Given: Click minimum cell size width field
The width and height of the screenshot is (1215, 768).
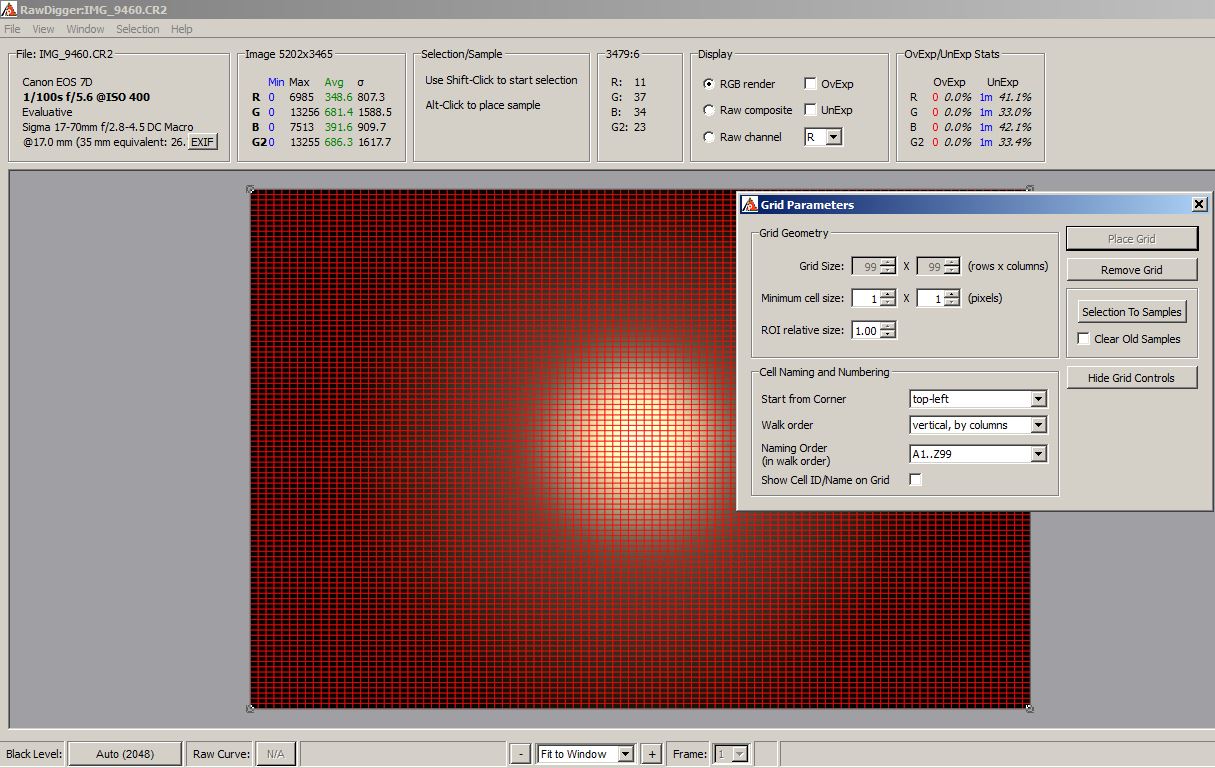Looking at the screenshot, I should point(866,298).
